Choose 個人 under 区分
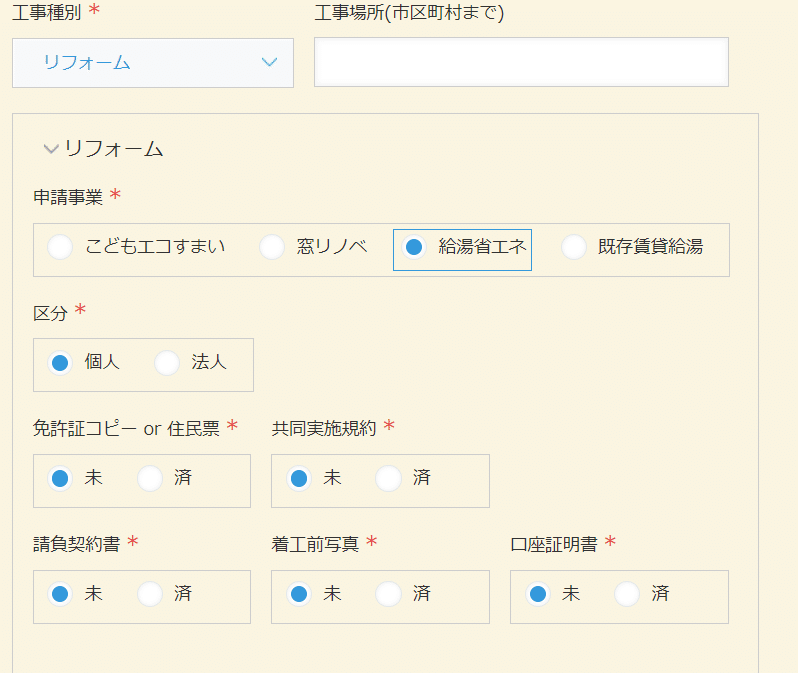This screenshot has width=798, height=673. click(60, 363)
